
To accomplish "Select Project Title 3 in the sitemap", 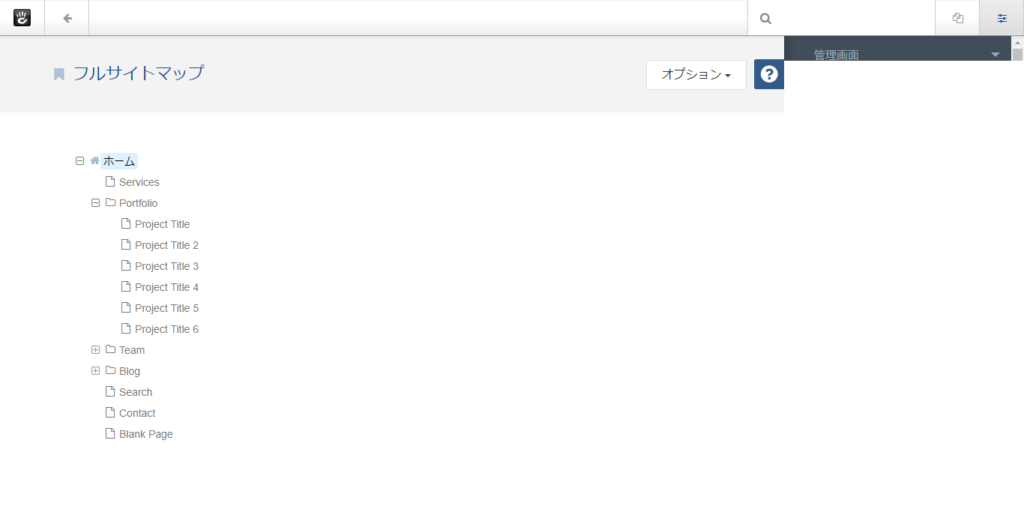I will pos(167,266).
